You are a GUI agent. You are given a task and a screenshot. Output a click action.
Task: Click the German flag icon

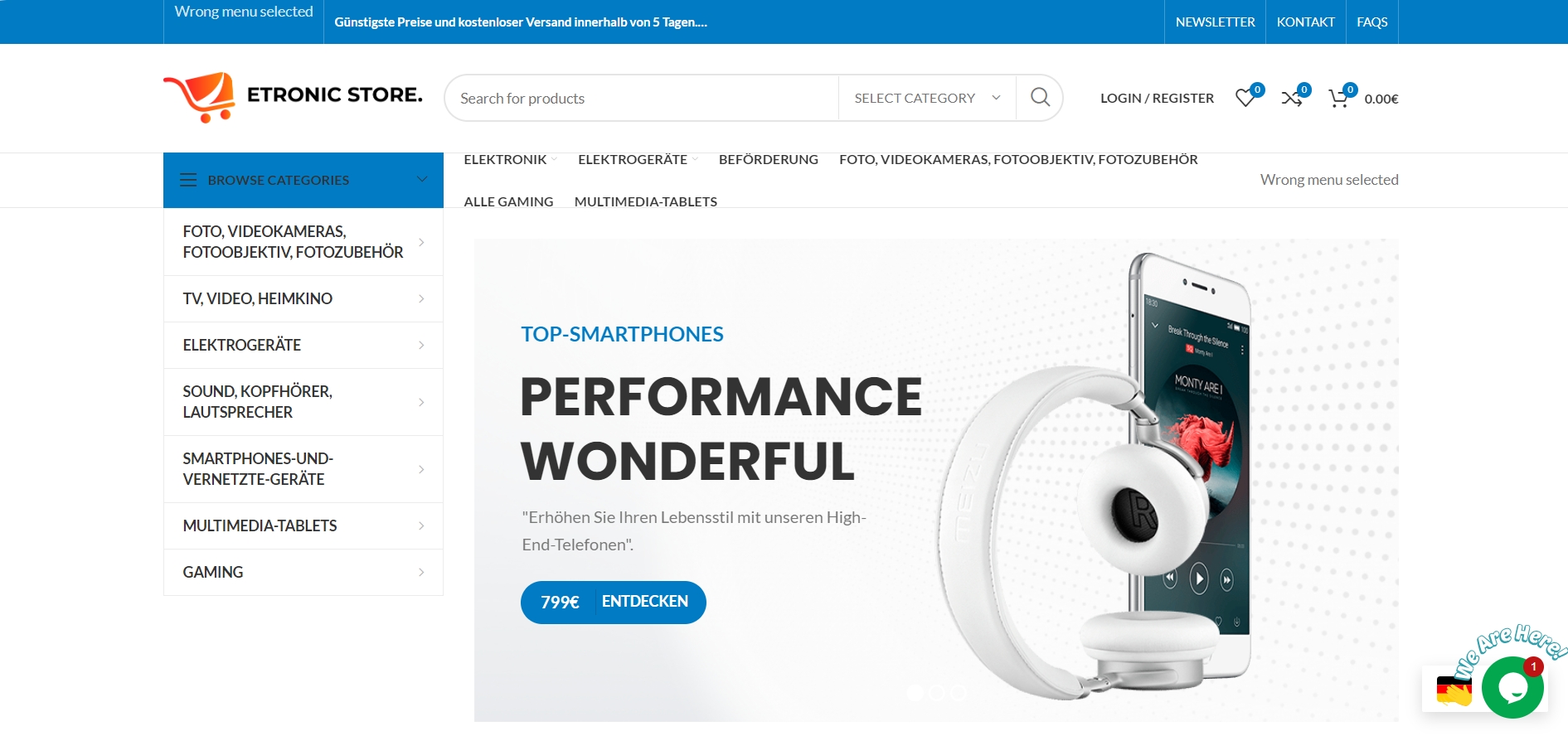1454,690
